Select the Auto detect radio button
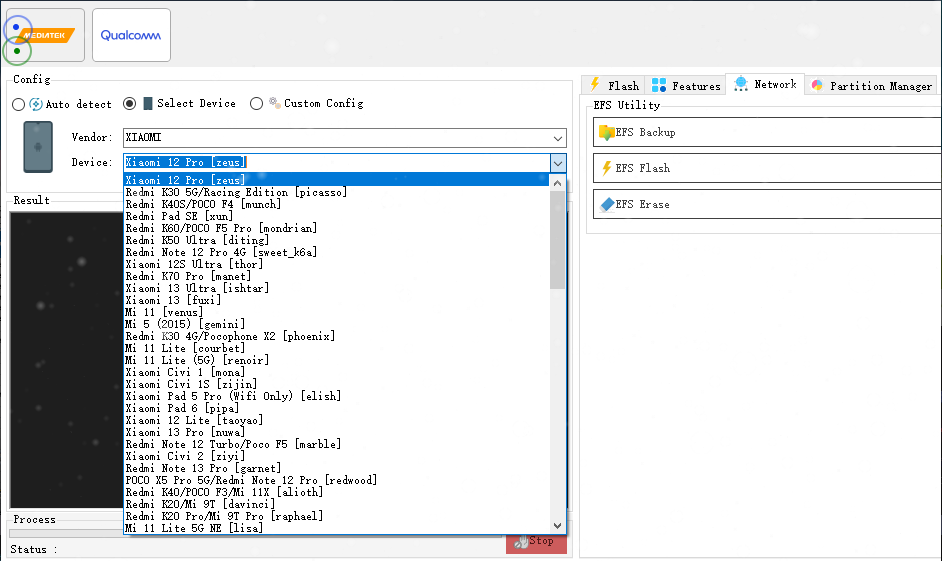 pos(19,104)
